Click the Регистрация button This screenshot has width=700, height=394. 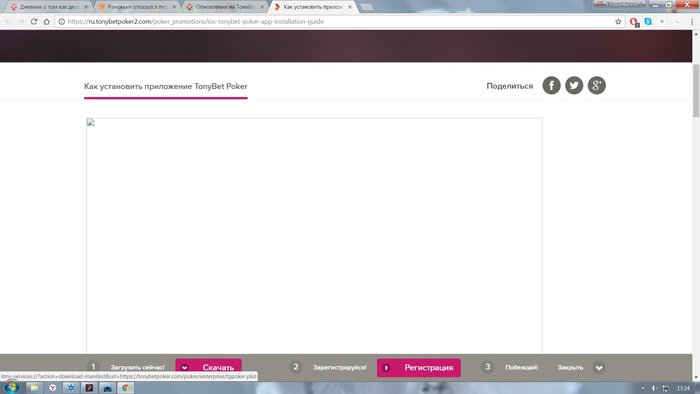pos(419,368)
